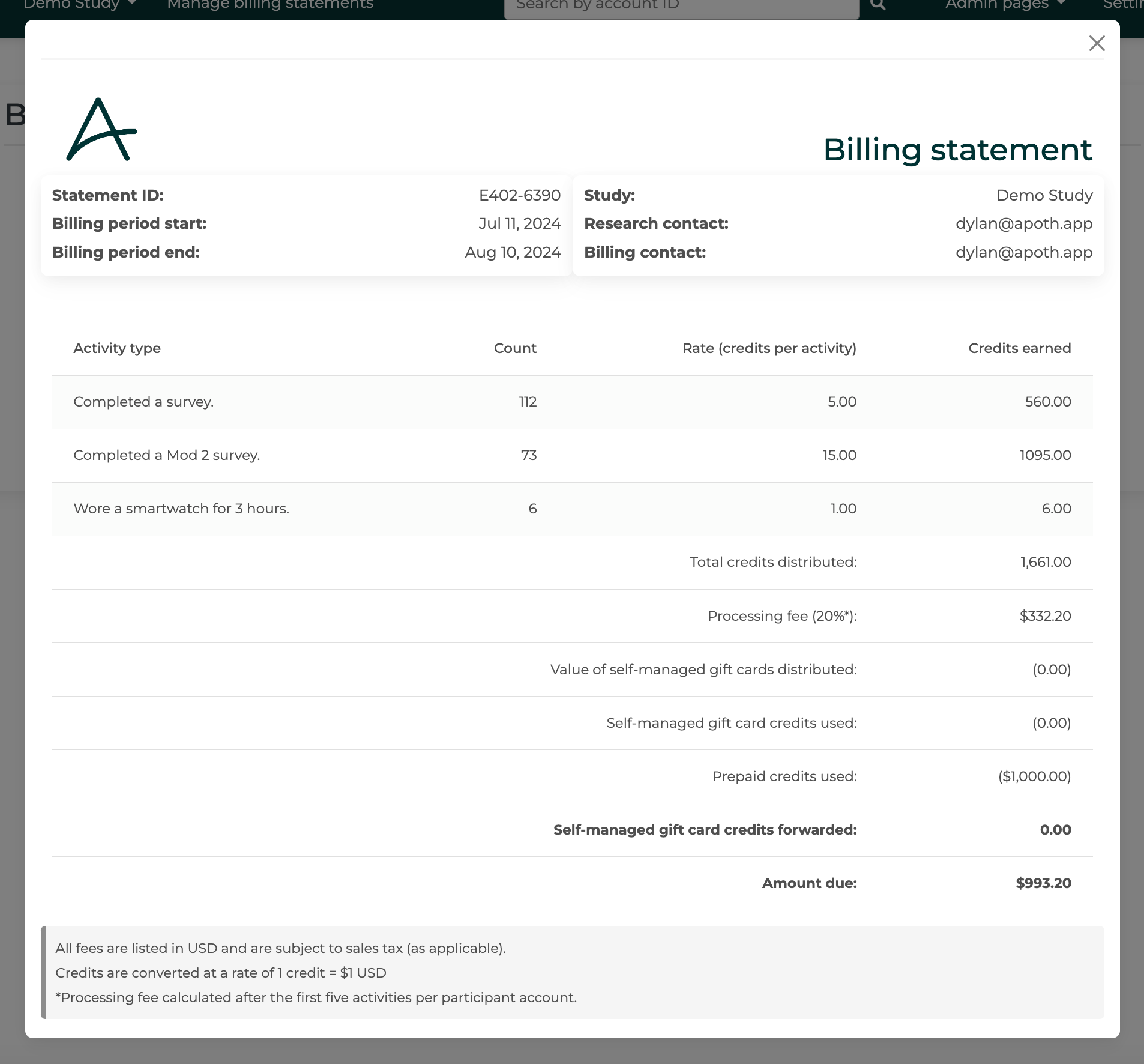Email the billing contact dylan@apoth.app
The width and height of the screenshot is (1144, 1064).
click(1024, 252)
